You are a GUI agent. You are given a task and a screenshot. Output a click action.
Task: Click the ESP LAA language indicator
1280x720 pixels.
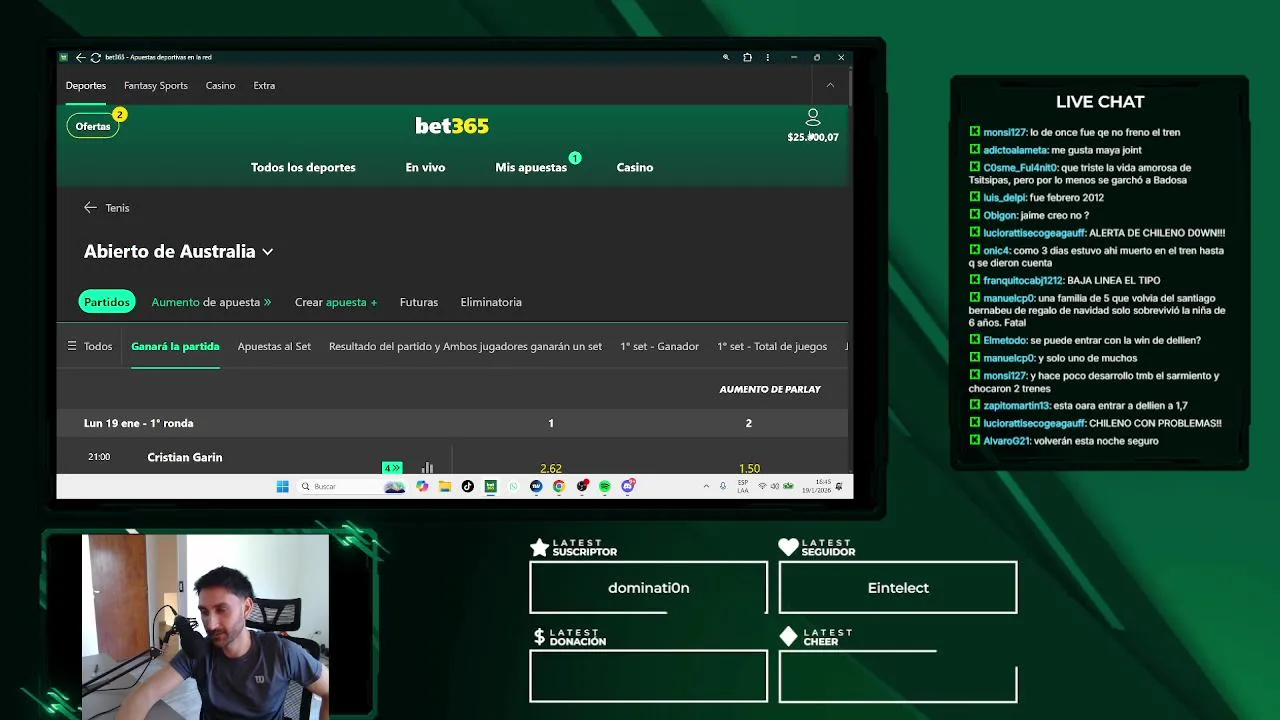[x=743, y=486]
